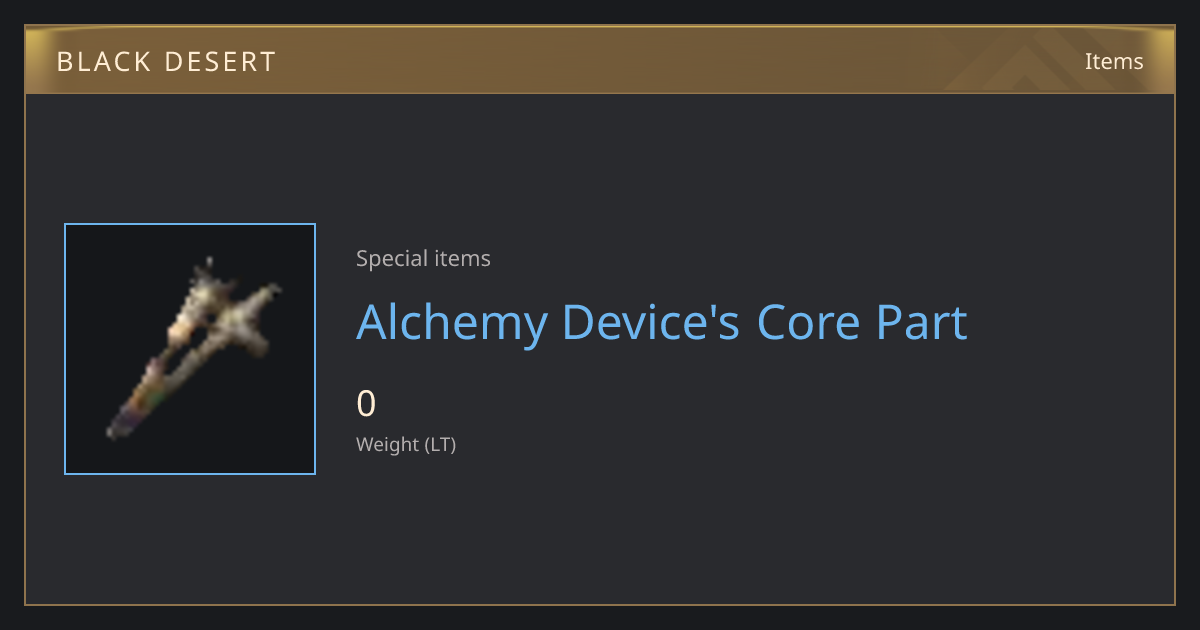Screen dimensions: 1200x630
Task: Open the BLACK DESERT header title
Action: click(x=166, y=62)
